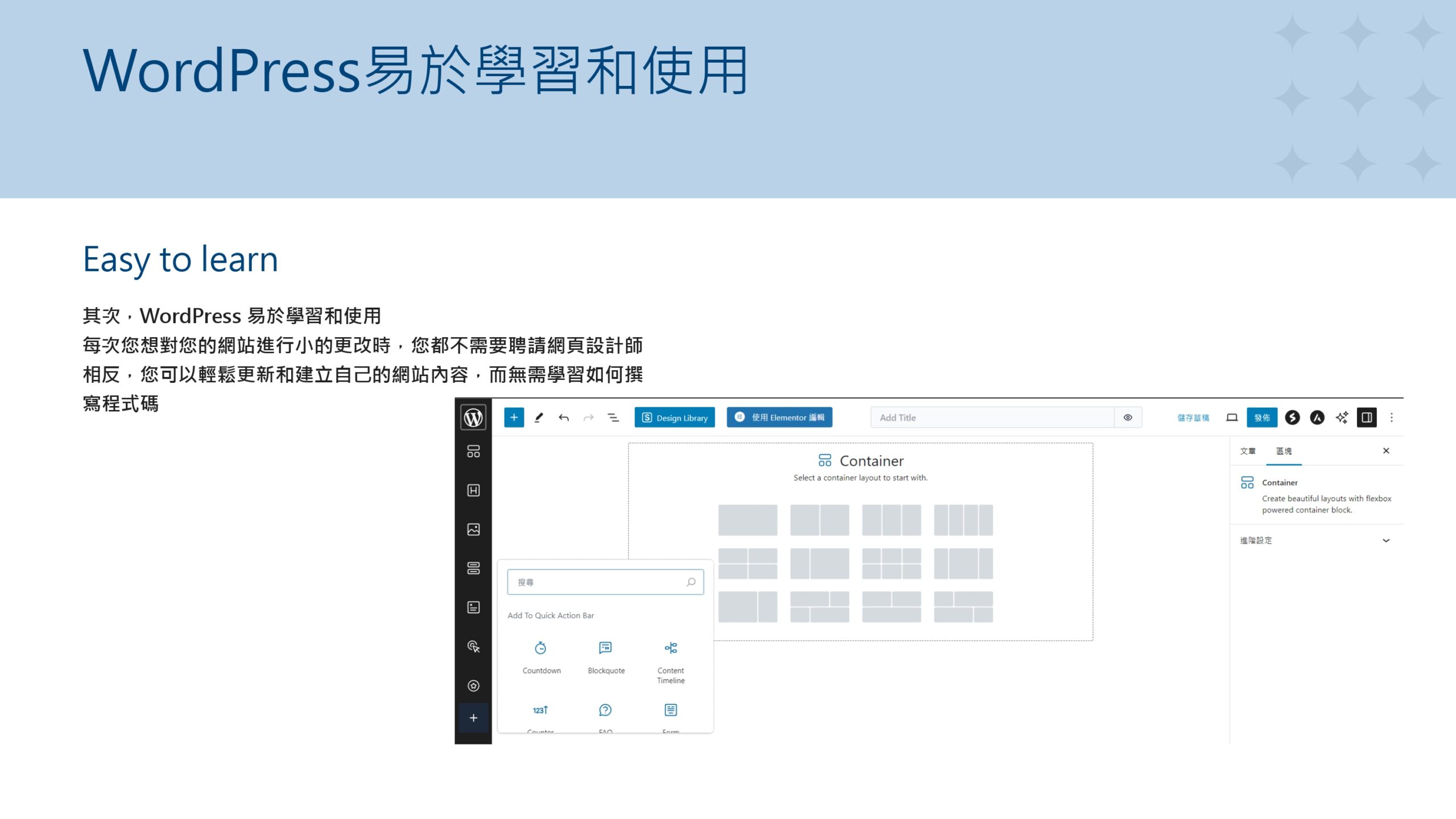The image size is (1456, 819).
Task: Click the Container heading in canvas
Action: tap(871, 461)
